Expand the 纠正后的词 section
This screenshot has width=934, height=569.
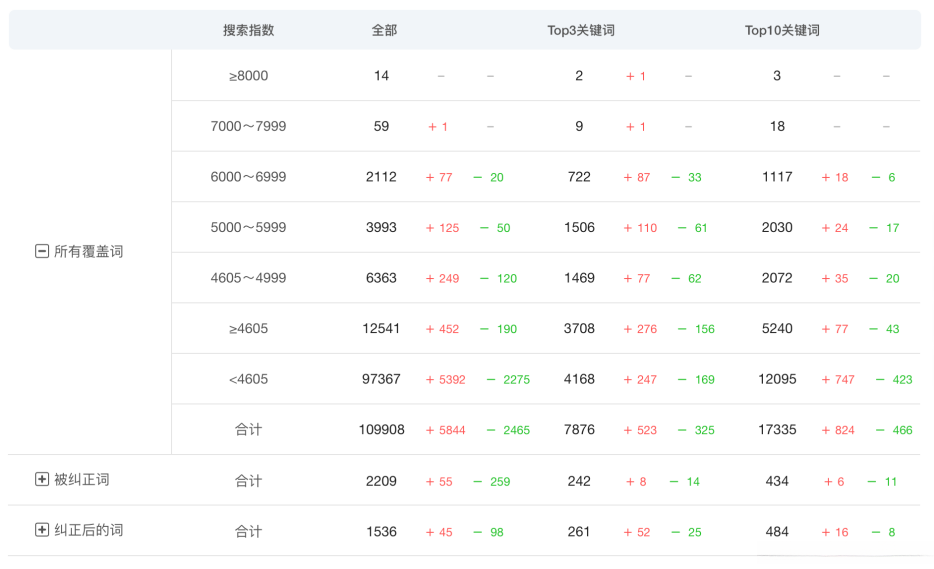(42, 530)
